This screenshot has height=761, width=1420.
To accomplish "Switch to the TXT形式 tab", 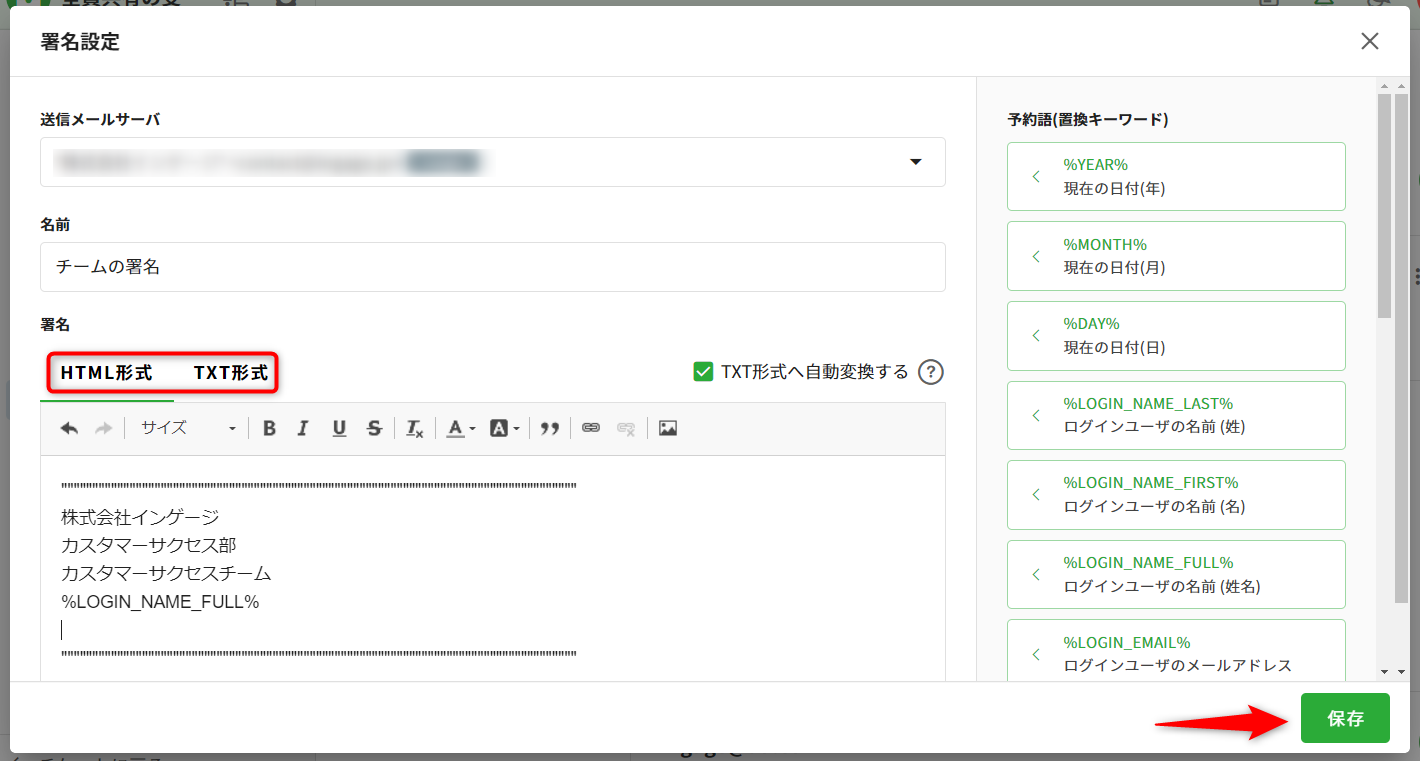I will click(x=231, y=373).
